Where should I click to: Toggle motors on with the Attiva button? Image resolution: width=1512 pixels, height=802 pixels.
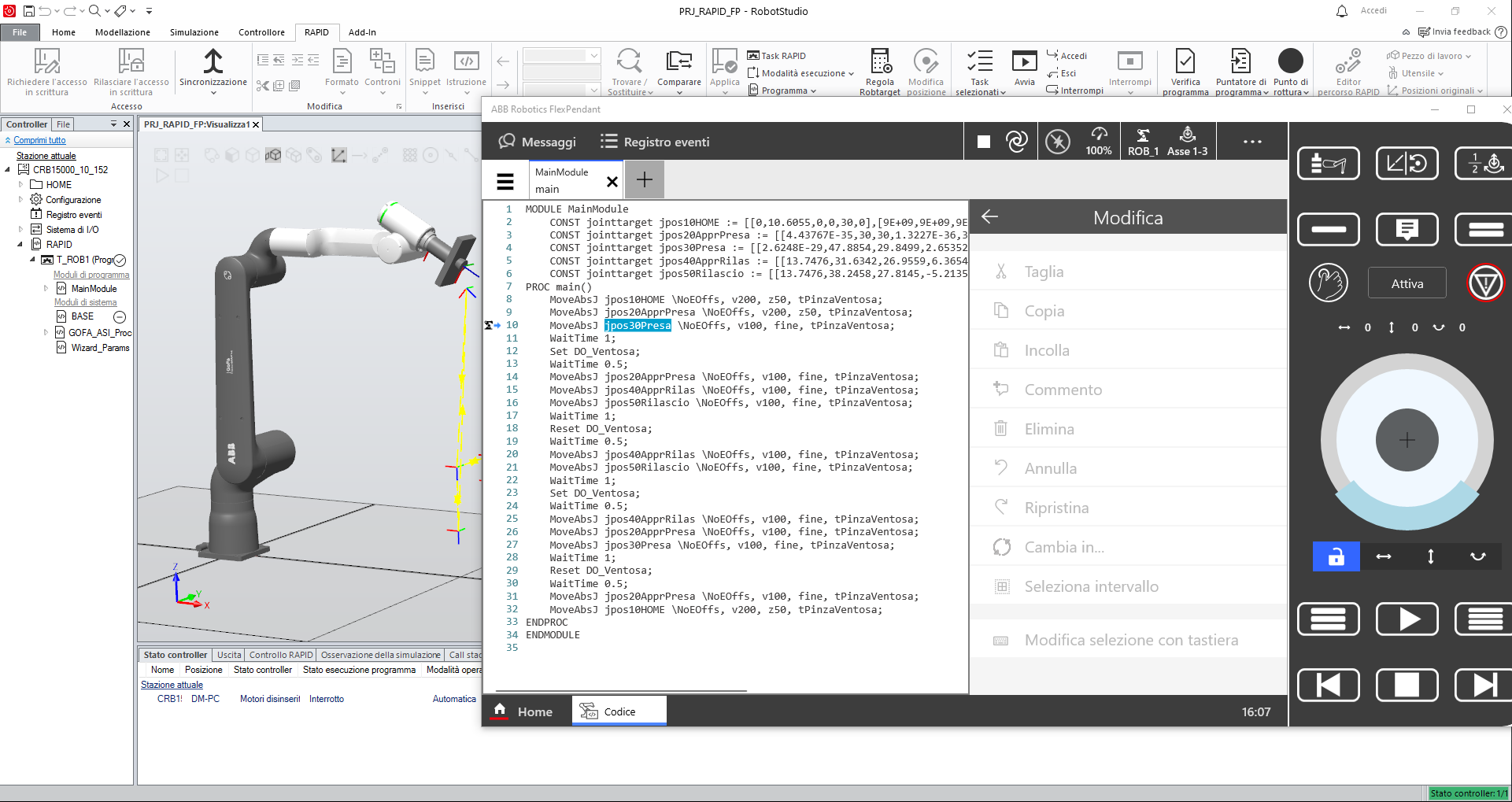(1407, 283)
